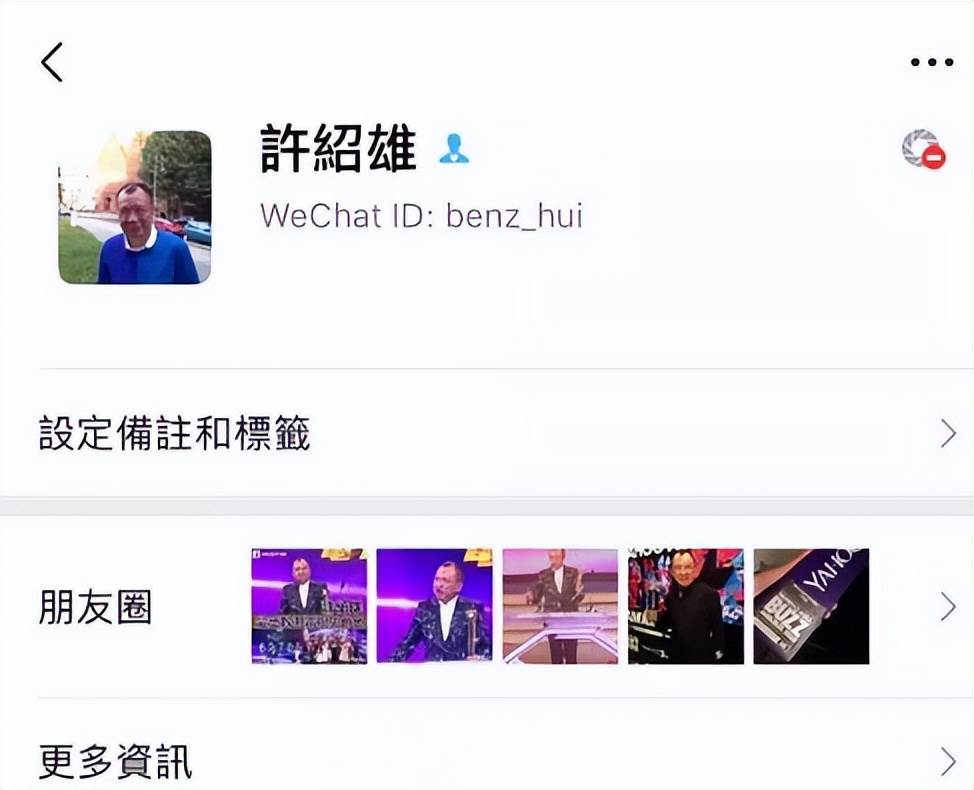Open the three-dot more options menu

932,62
